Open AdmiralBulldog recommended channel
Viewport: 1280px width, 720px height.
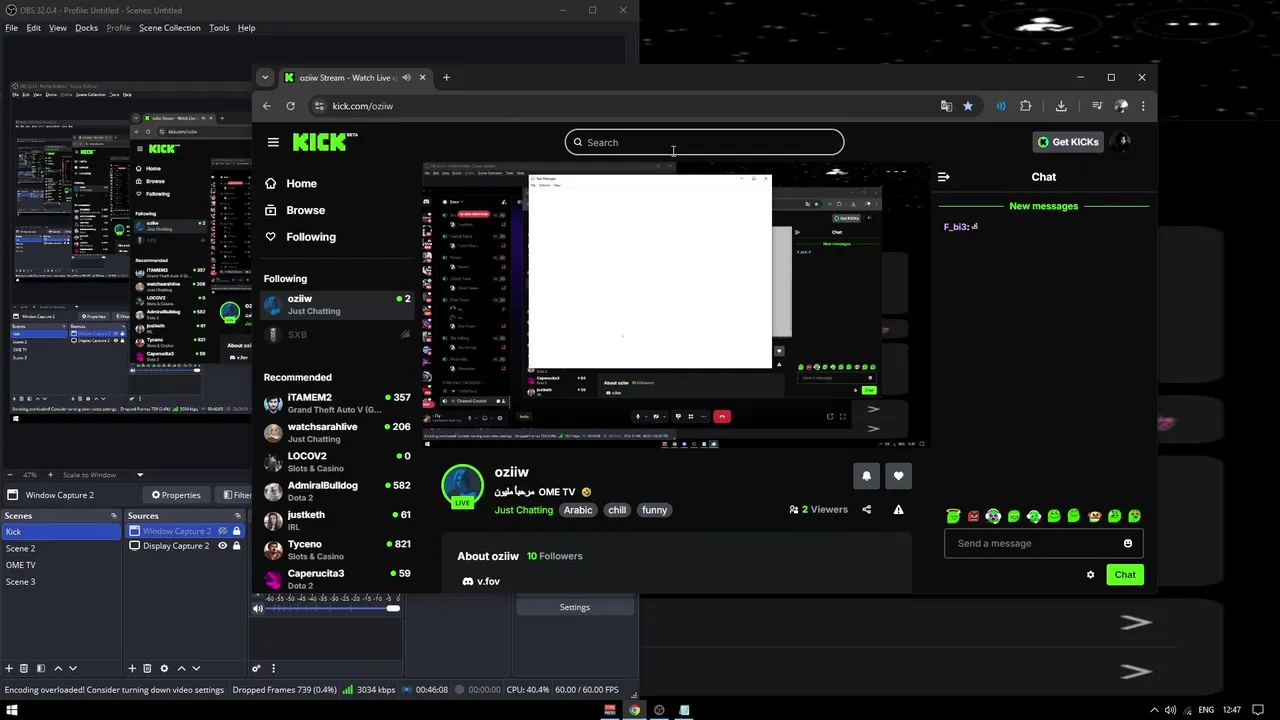[x=337, y=491]
